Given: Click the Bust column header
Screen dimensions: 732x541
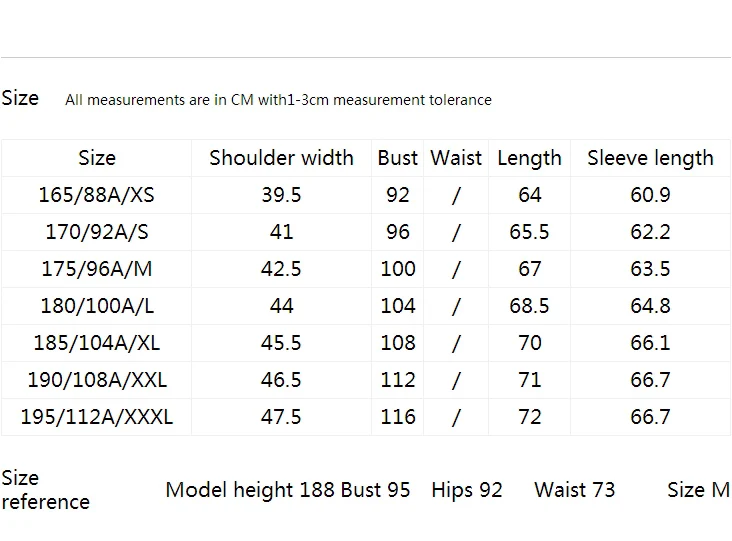Looking at the screenshot, I should click(x=397, y=158).
